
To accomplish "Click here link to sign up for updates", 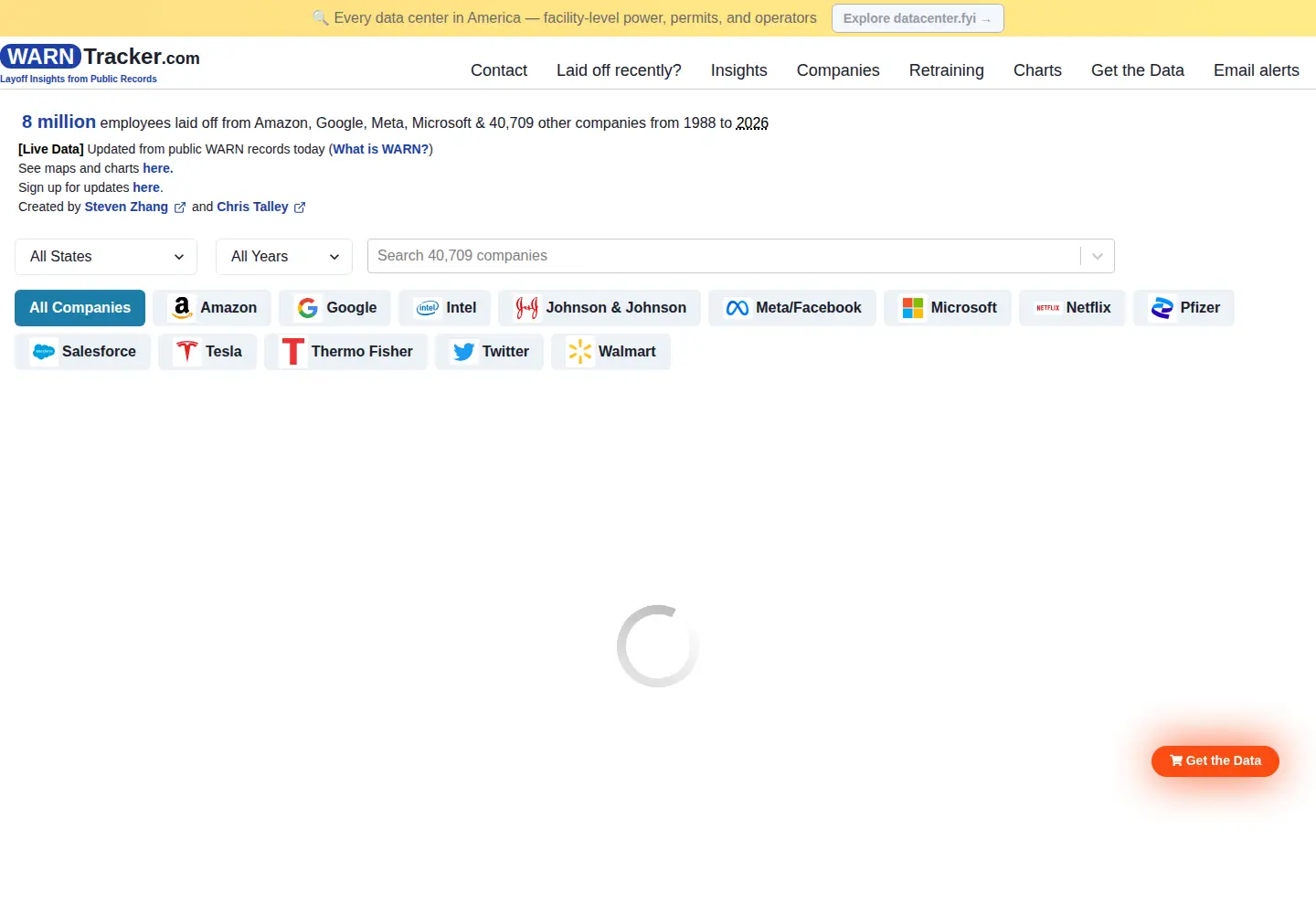I will pos(146,187).
